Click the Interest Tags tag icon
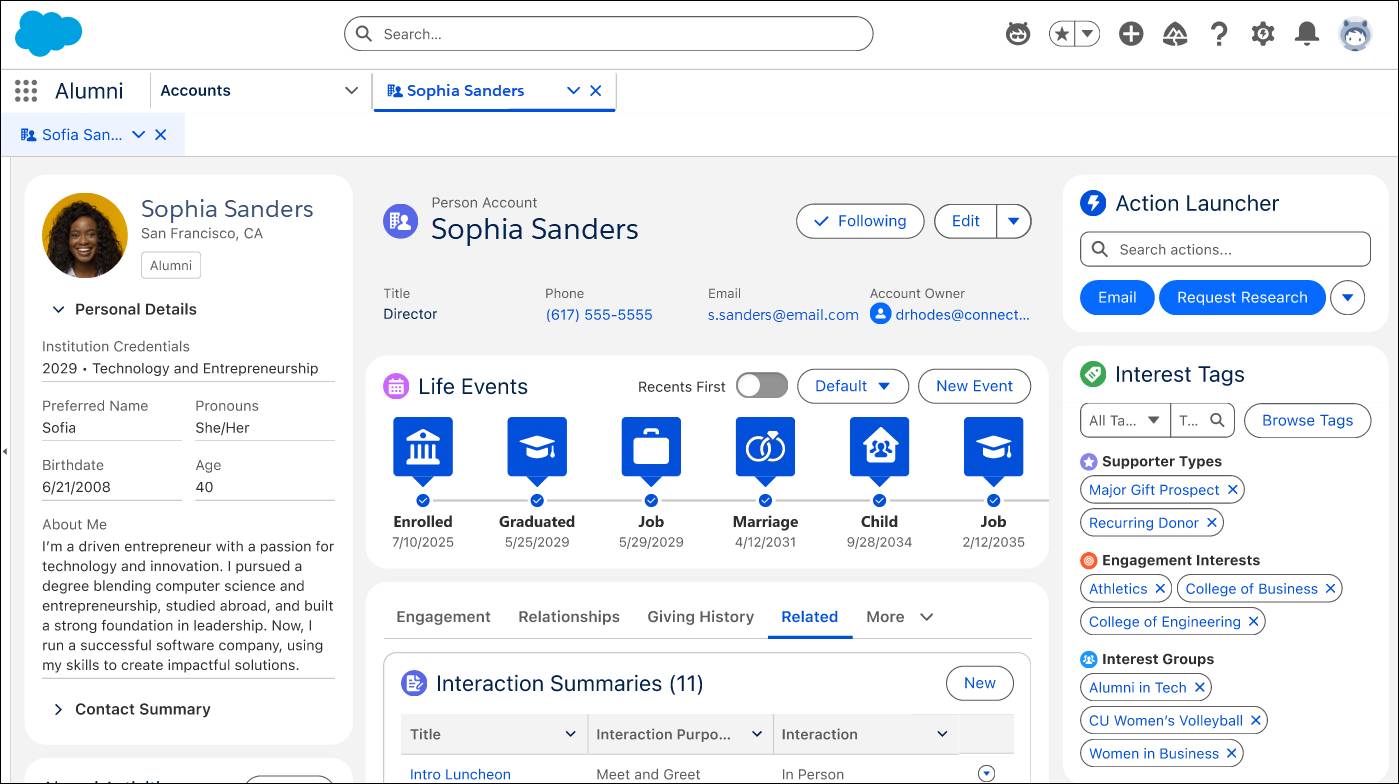 [x=1093, y=375]
